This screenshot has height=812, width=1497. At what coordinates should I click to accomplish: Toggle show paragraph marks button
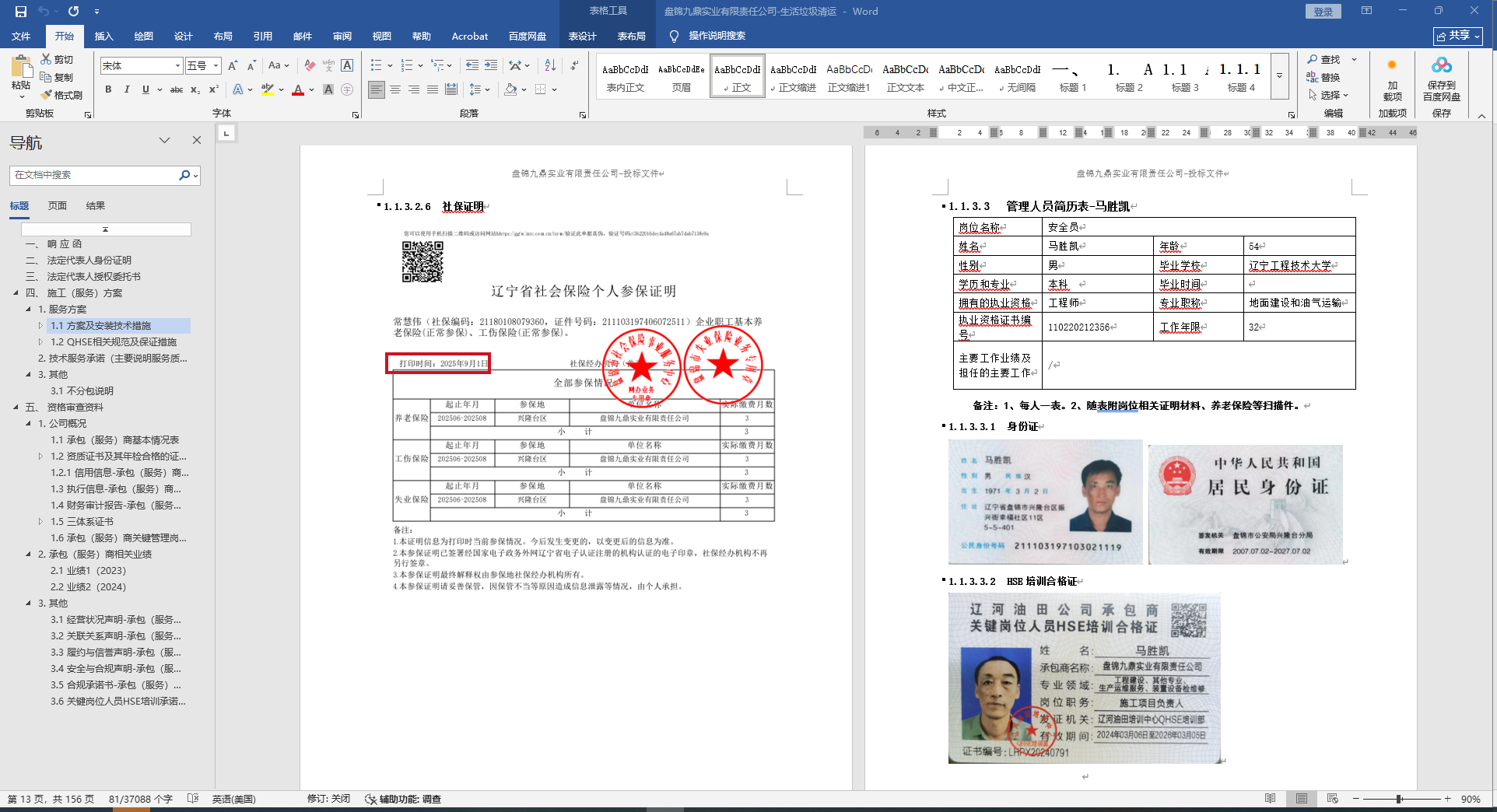[x=574, y=65]
